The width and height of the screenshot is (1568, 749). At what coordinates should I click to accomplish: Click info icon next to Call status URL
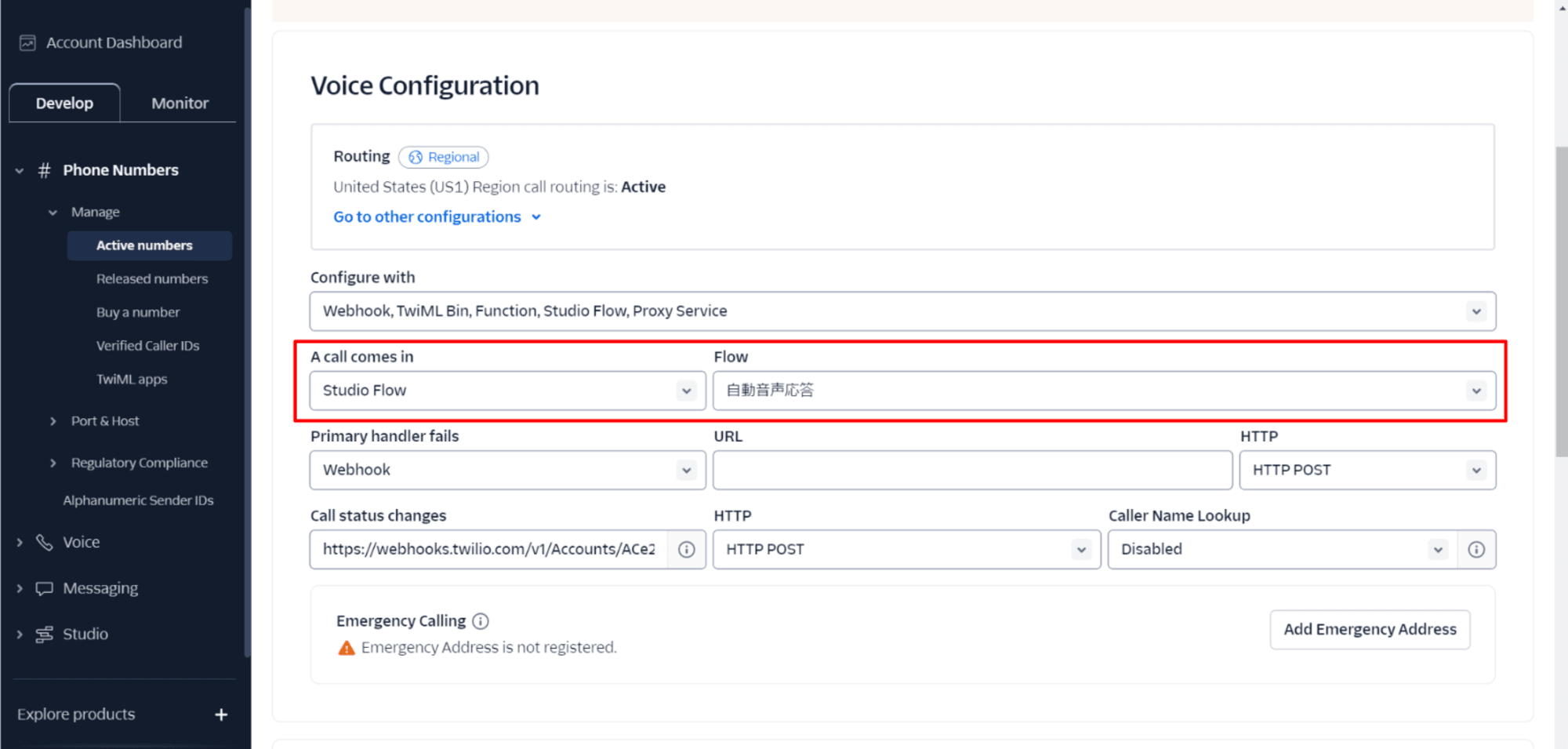pyautogui.click(x=686, y=550)
